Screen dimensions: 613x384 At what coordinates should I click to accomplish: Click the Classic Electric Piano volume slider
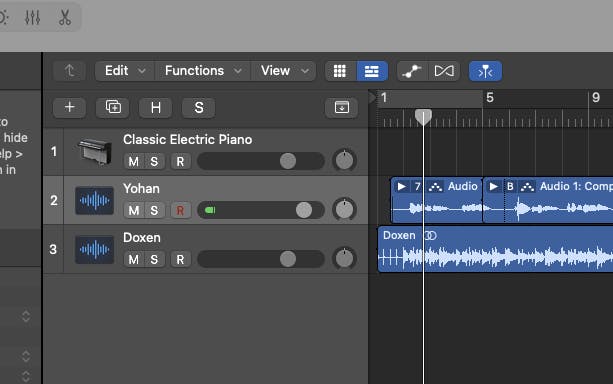[261, 161]
